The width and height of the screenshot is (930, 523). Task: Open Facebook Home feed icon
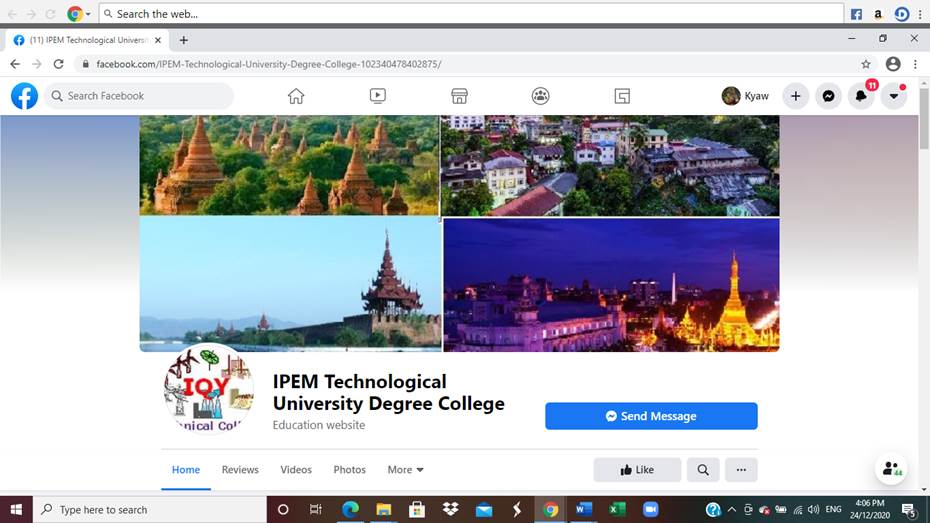click(296, 96)
